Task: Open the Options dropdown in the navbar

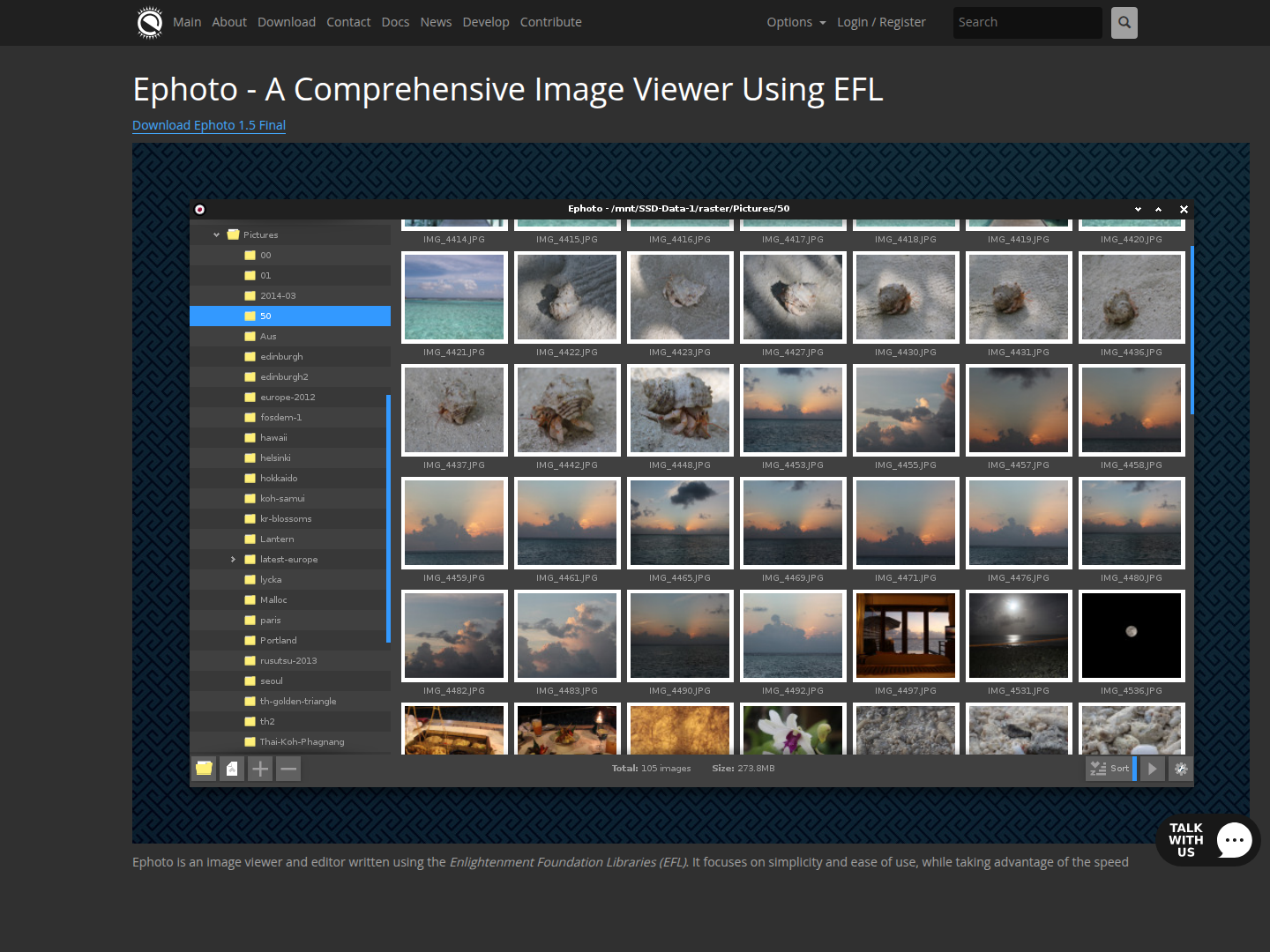Action: 796,22
